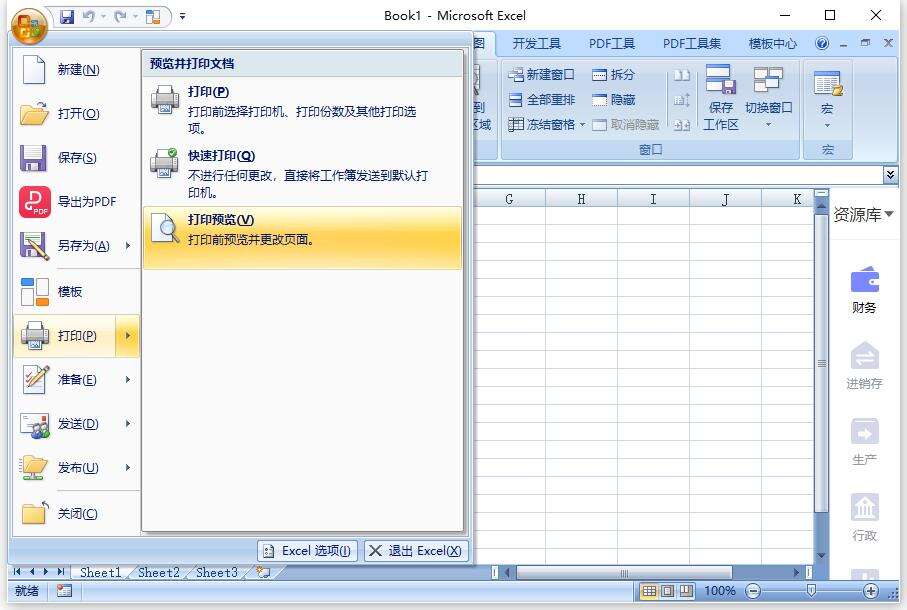
Task: Click the Excel 选项(I) button
Action: pos(308,551)
